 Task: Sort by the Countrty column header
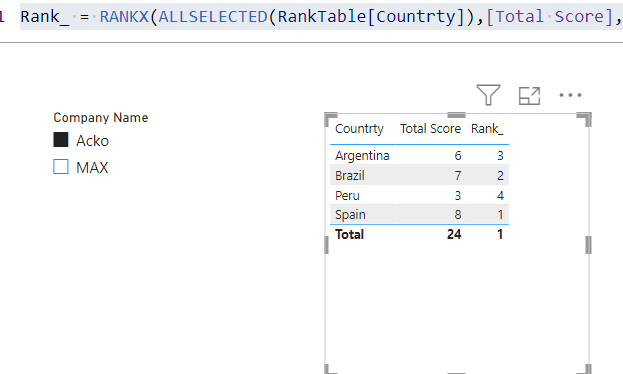point(359,129)
